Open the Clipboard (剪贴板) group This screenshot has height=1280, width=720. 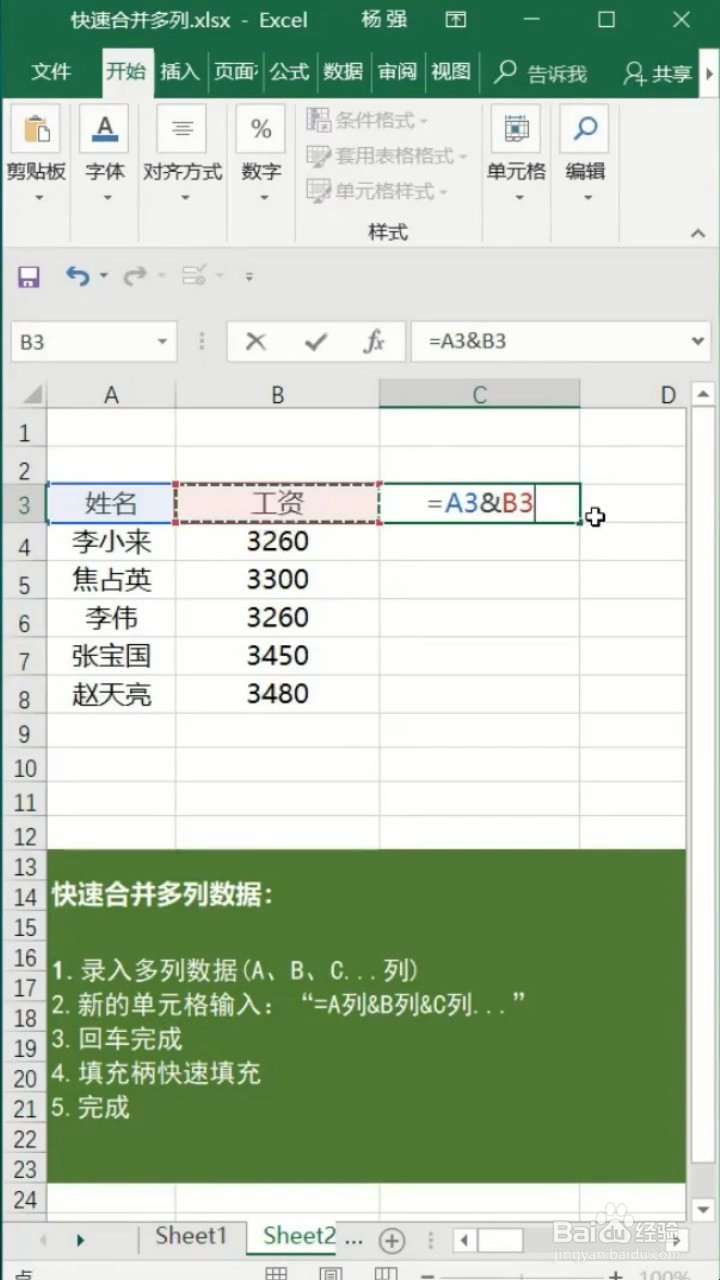point(36,155)
